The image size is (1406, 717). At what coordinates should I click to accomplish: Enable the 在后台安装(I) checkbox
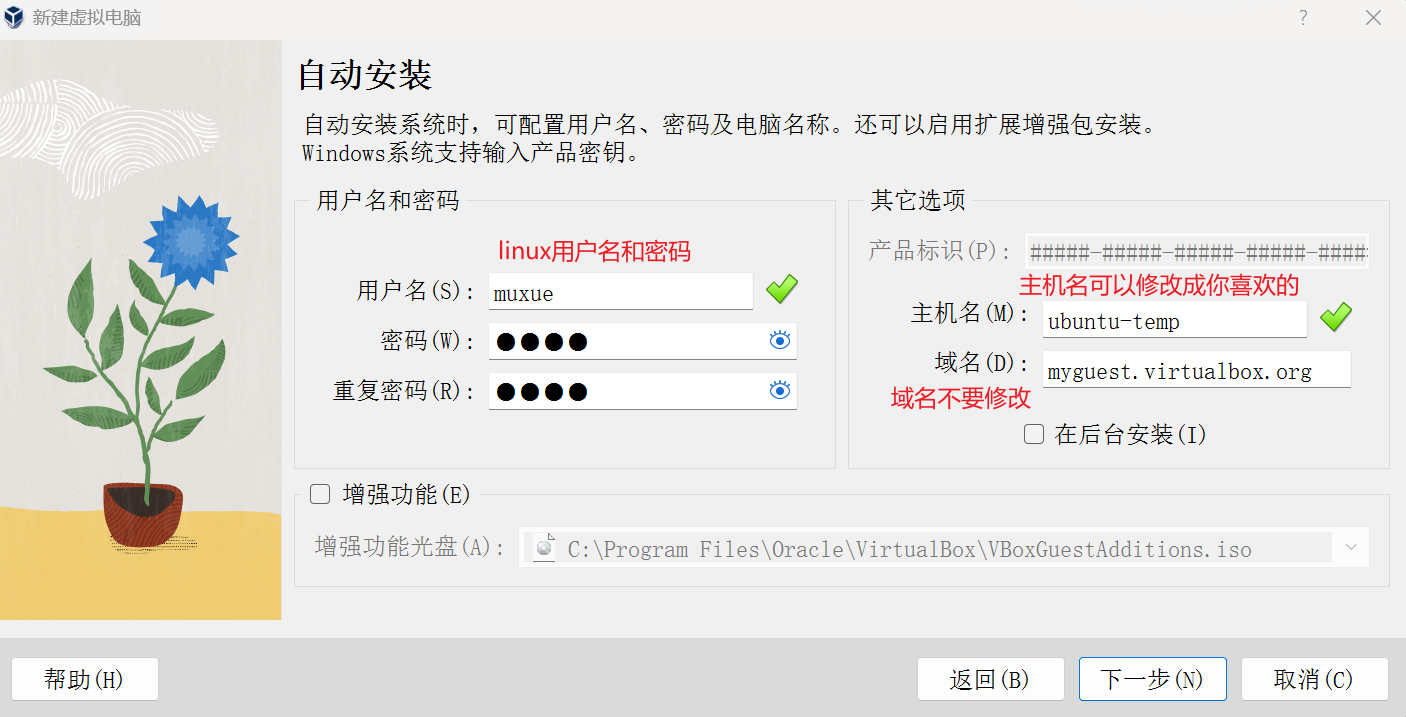coord(1034,434)
